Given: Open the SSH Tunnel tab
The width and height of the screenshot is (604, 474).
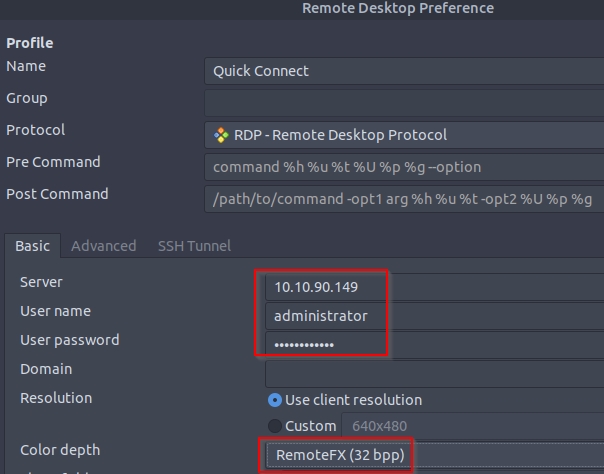Looking at the screenshot, I should [194, 246].
